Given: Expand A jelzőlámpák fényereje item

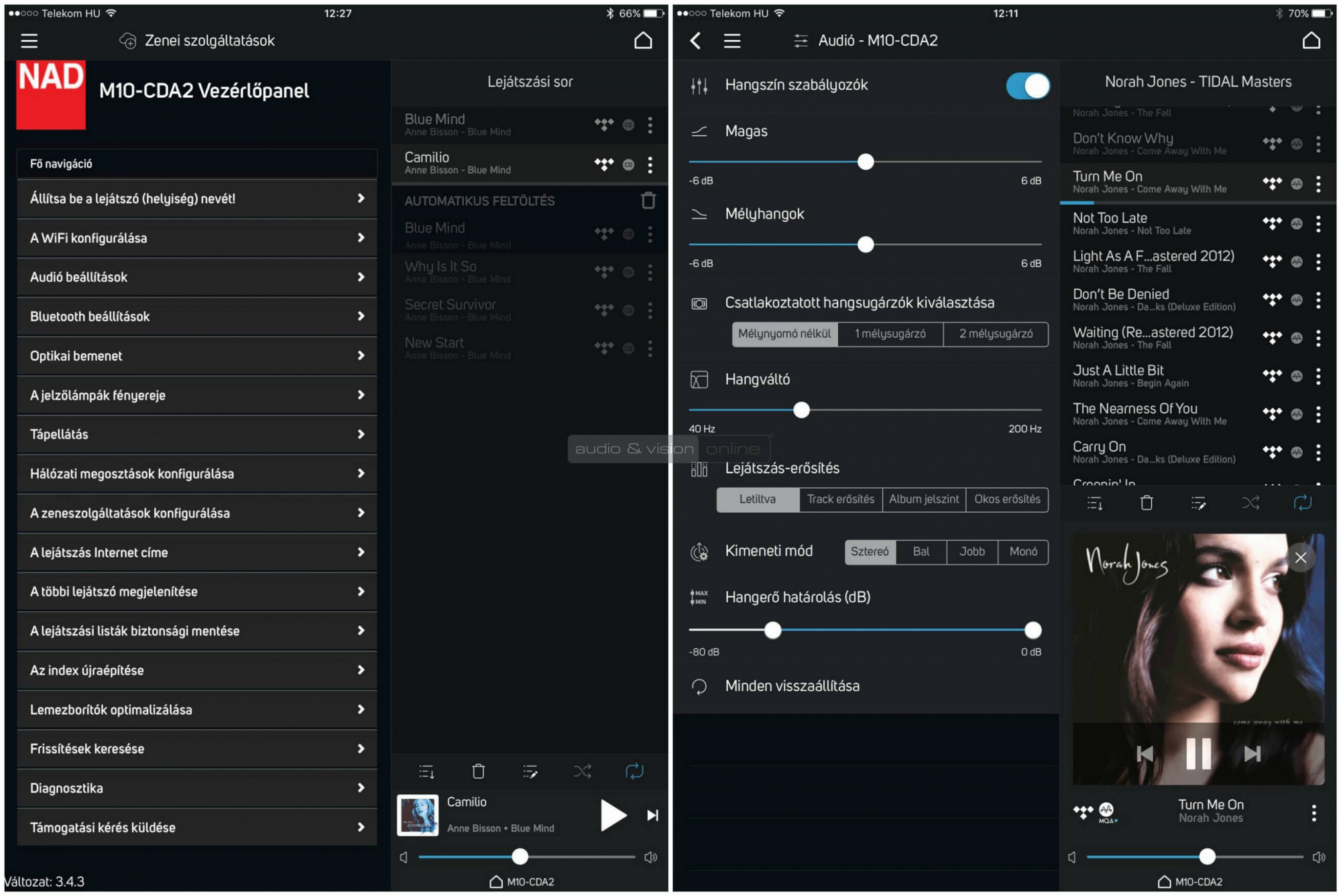Looking at the screenshot, I should (196, 395).
